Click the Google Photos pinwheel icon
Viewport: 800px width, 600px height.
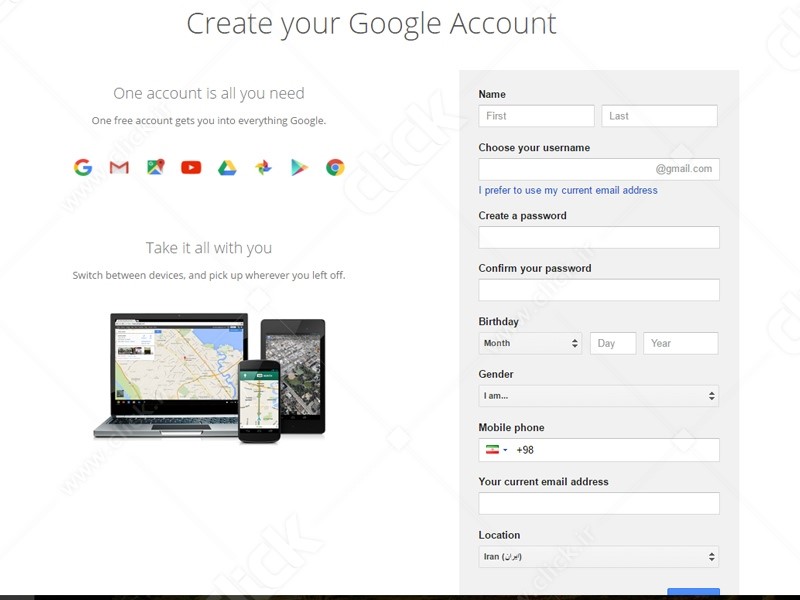(x=263, y=168)
